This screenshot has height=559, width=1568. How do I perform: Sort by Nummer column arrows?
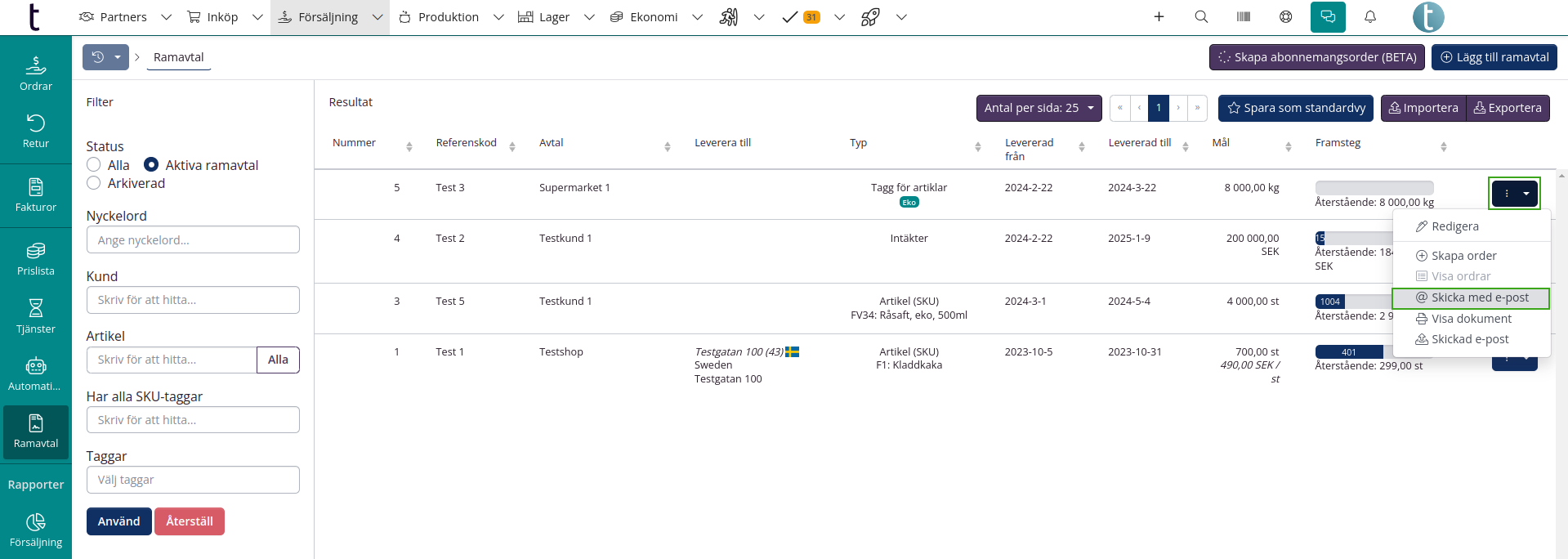pyautogui.click(x=409, y=147)
